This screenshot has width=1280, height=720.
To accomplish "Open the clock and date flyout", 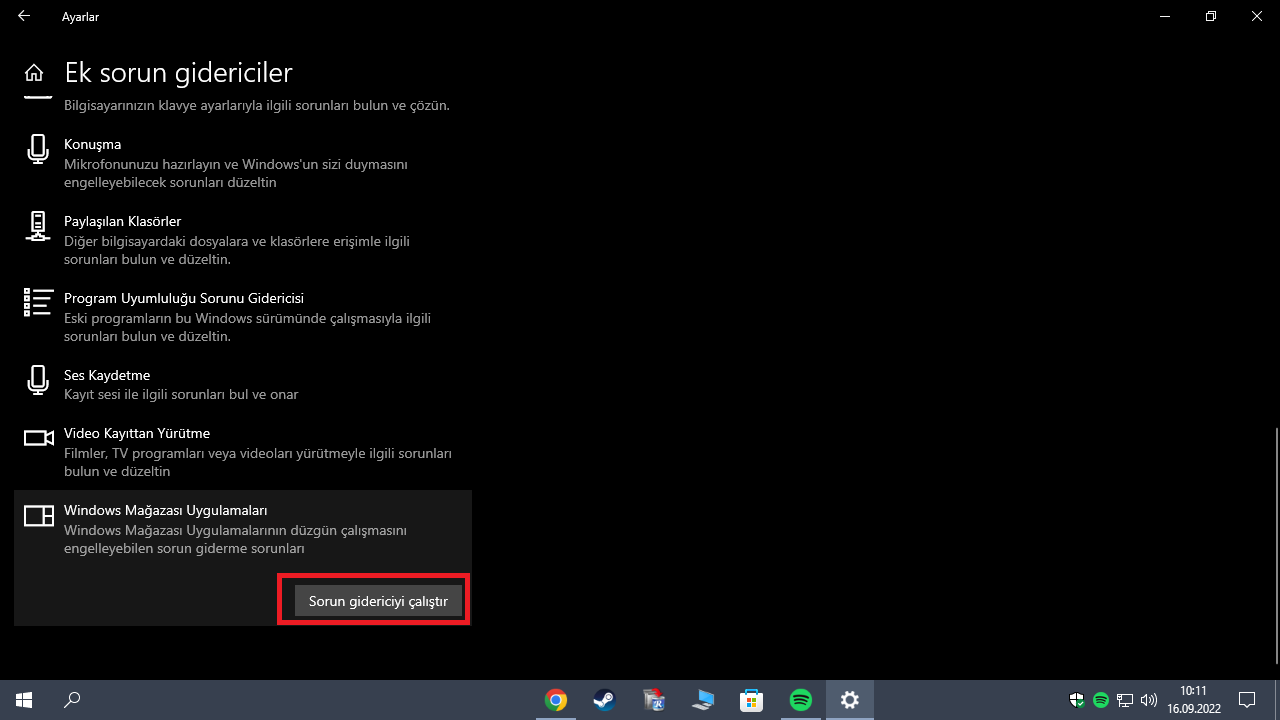I will coord(1193,700).
